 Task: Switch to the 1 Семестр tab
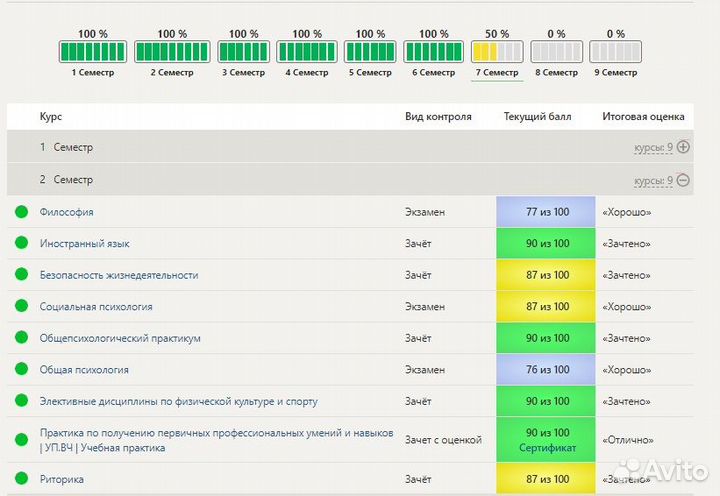[93, 52]
